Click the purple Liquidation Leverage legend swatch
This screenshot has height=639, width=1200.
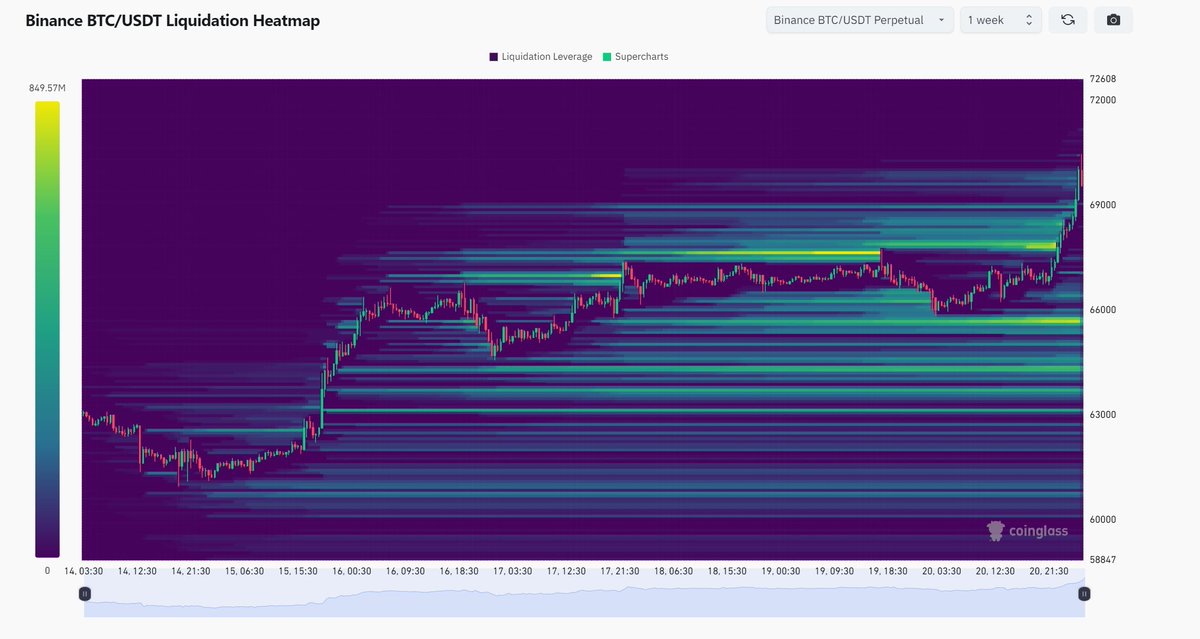[x=494, y=57]
